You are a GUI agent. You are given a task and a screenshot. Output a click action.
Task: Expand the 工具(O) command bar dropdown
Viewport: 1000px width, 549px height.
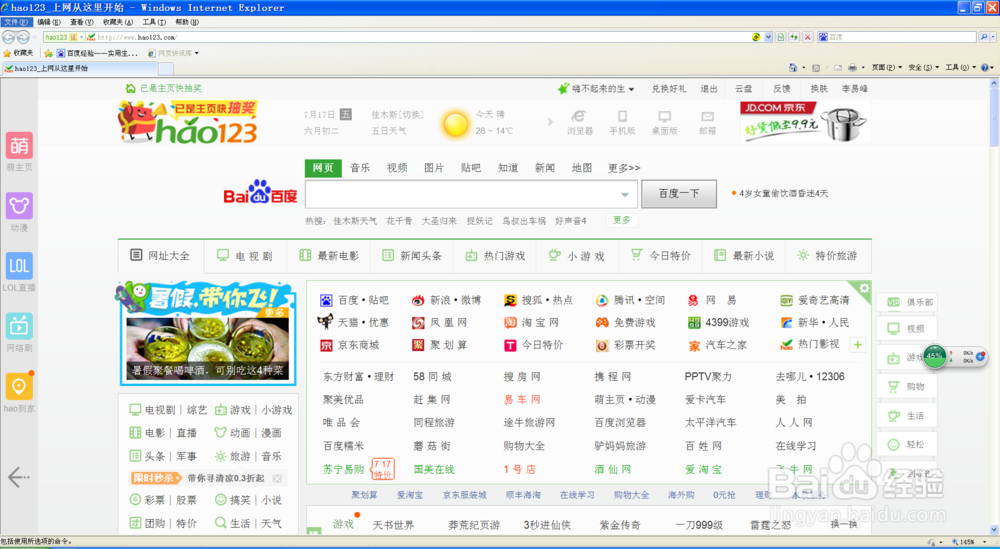tap(960, 67)
